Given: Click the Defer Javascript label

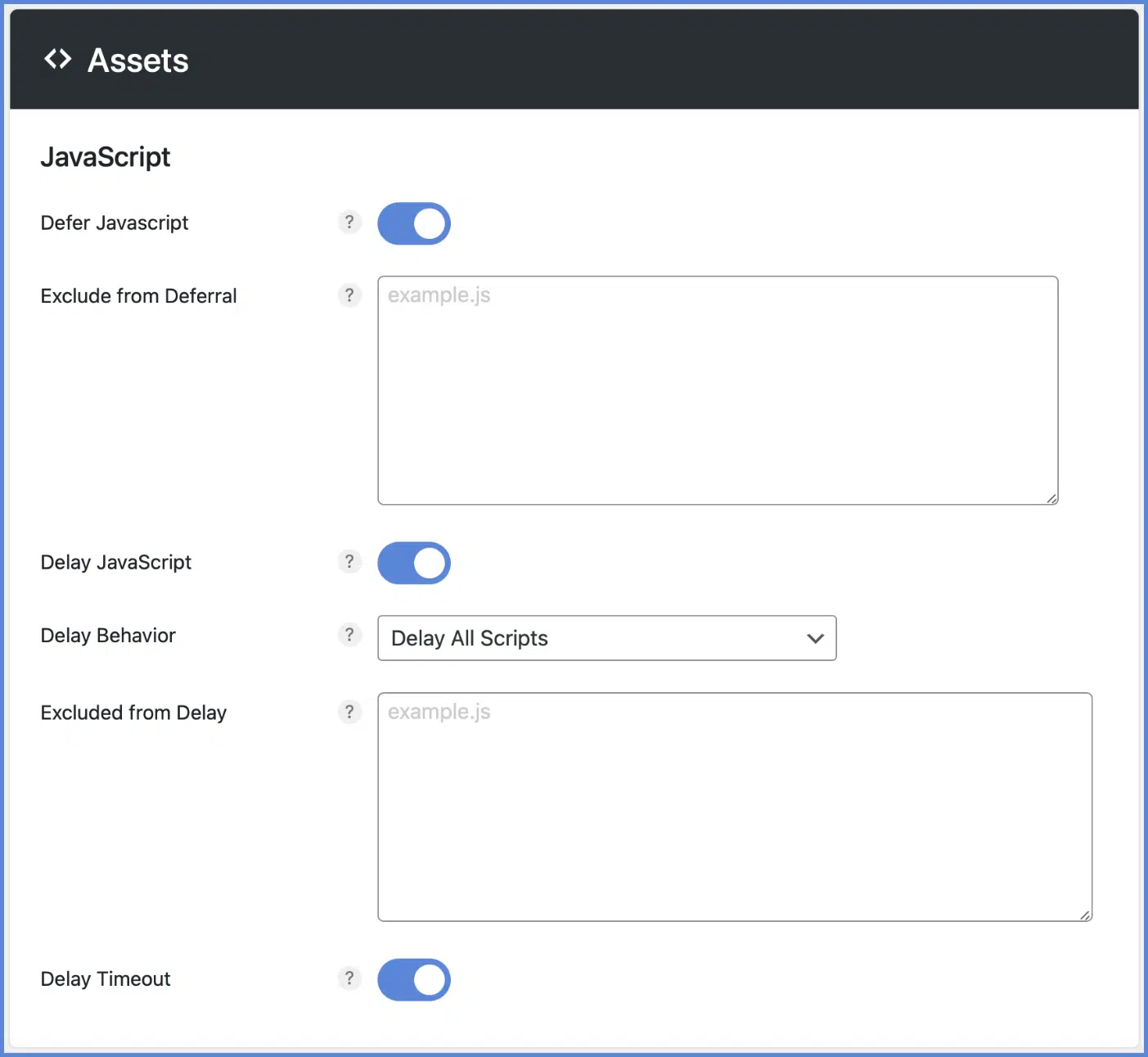Looking at the screenshot, I should pyautogui.click(x=114, y=222).
